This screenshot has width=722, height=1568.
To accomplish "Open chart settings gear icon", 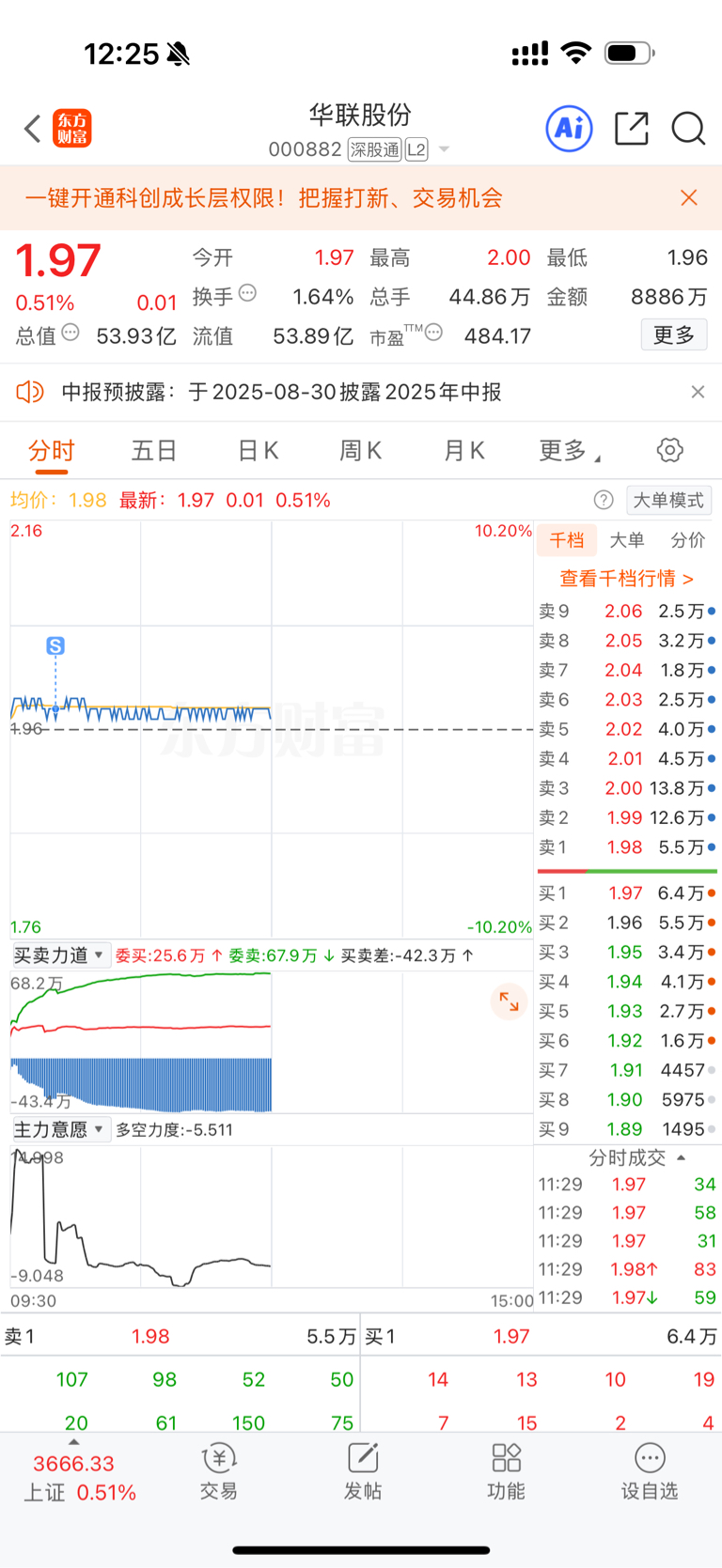I will point(670,450).
